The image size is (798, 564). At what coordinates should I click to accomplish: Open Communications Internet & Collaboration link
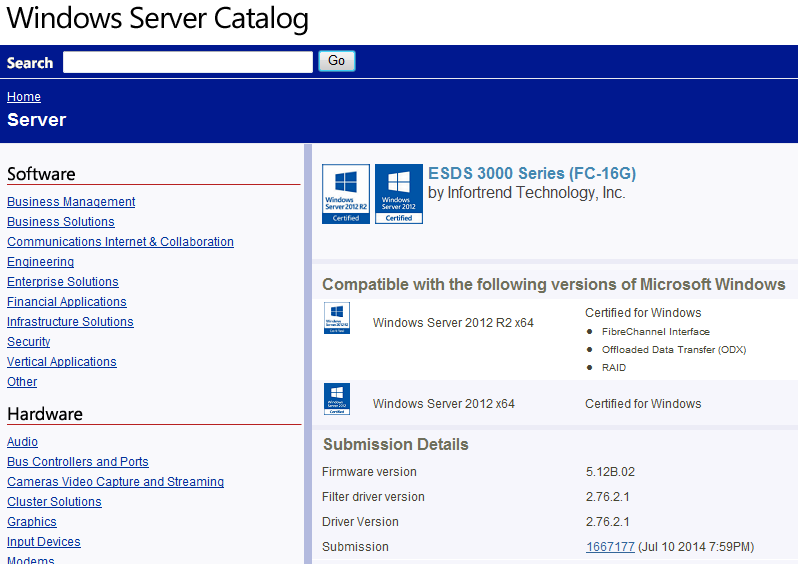pyautogui.click(x=120, y=241)
